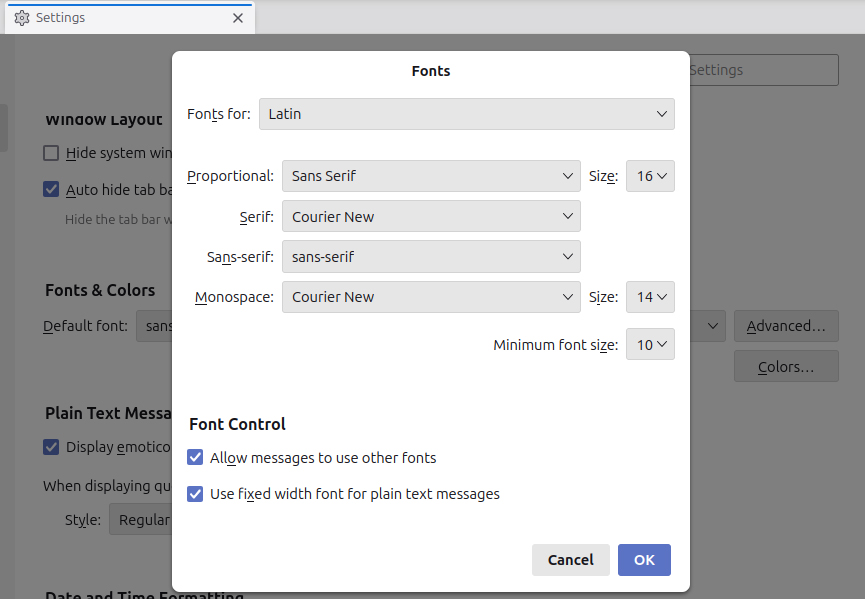Close the Settings tab
The height and width of the screenshot is (599, 865).
238,18
